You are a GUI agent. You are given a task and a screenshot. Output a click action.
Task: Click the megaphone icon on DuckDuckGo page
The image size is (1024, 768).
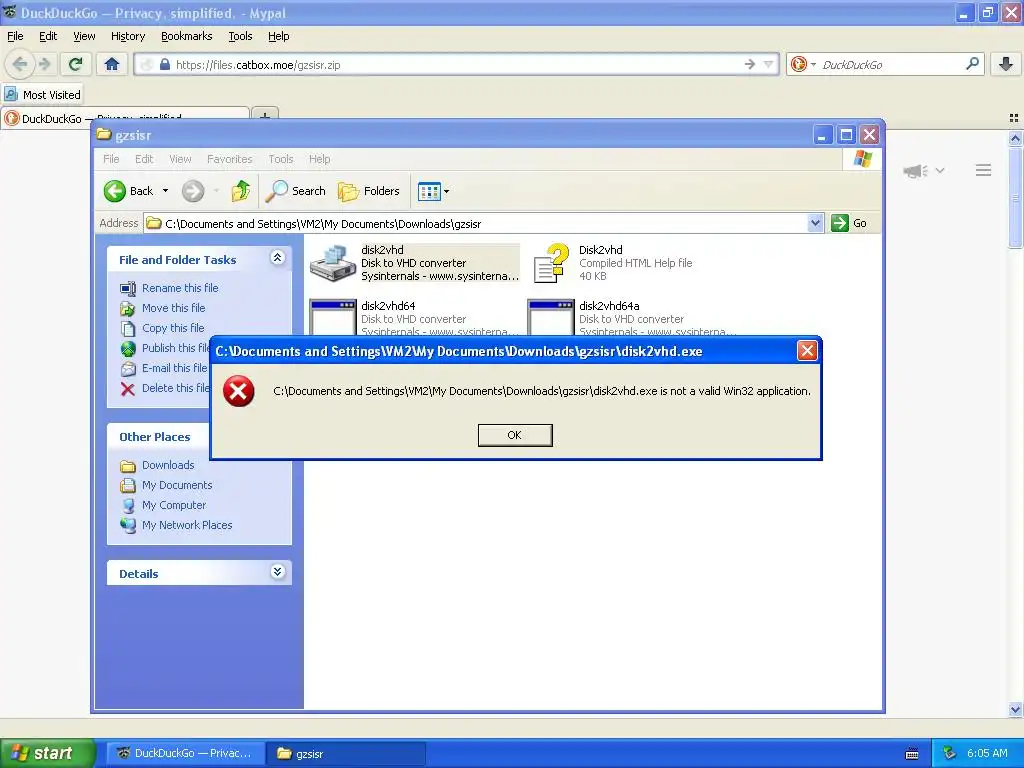click(x=915, y=170)
